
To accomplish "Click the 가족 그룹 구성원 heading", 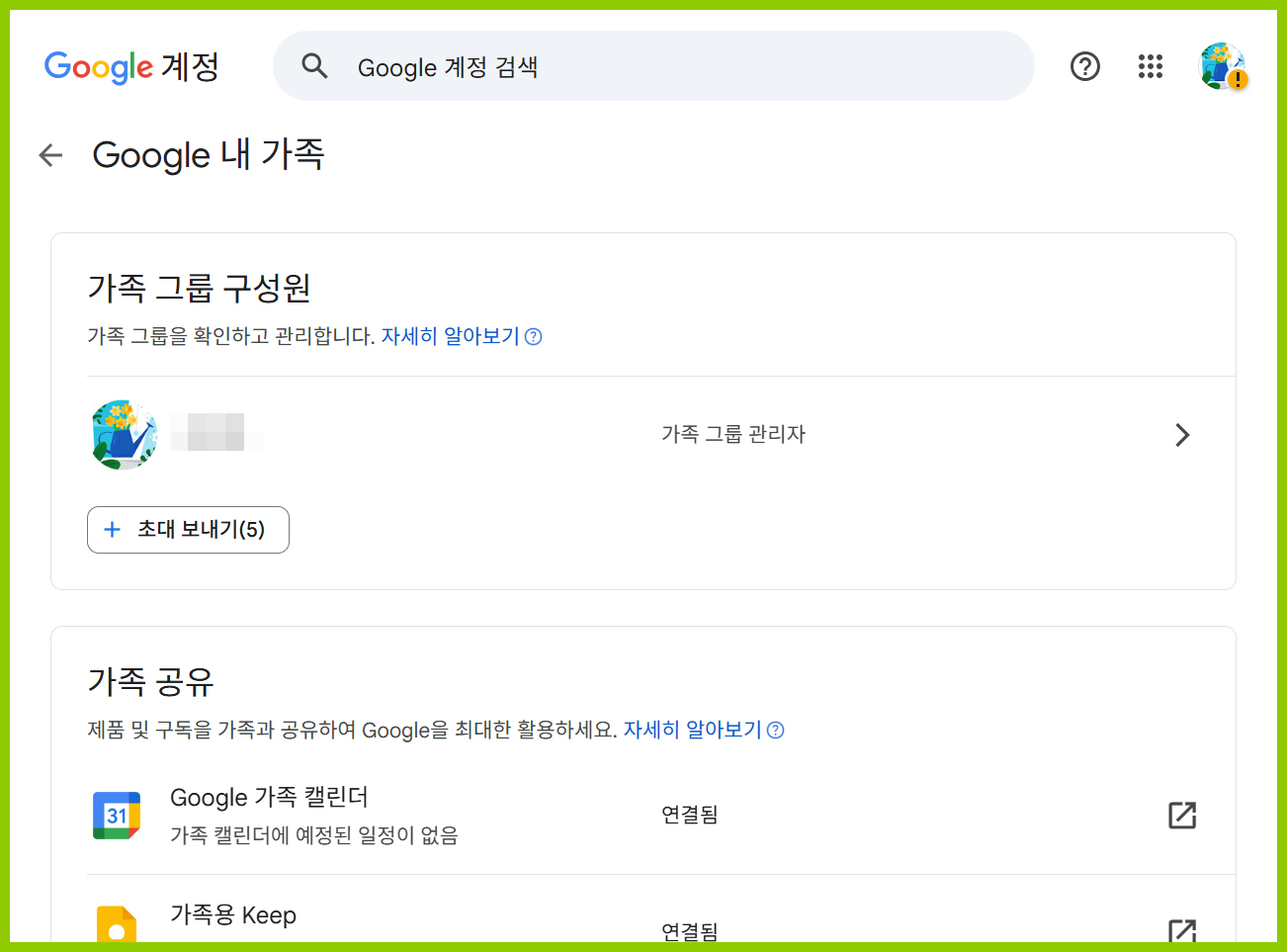I will 200,288.
